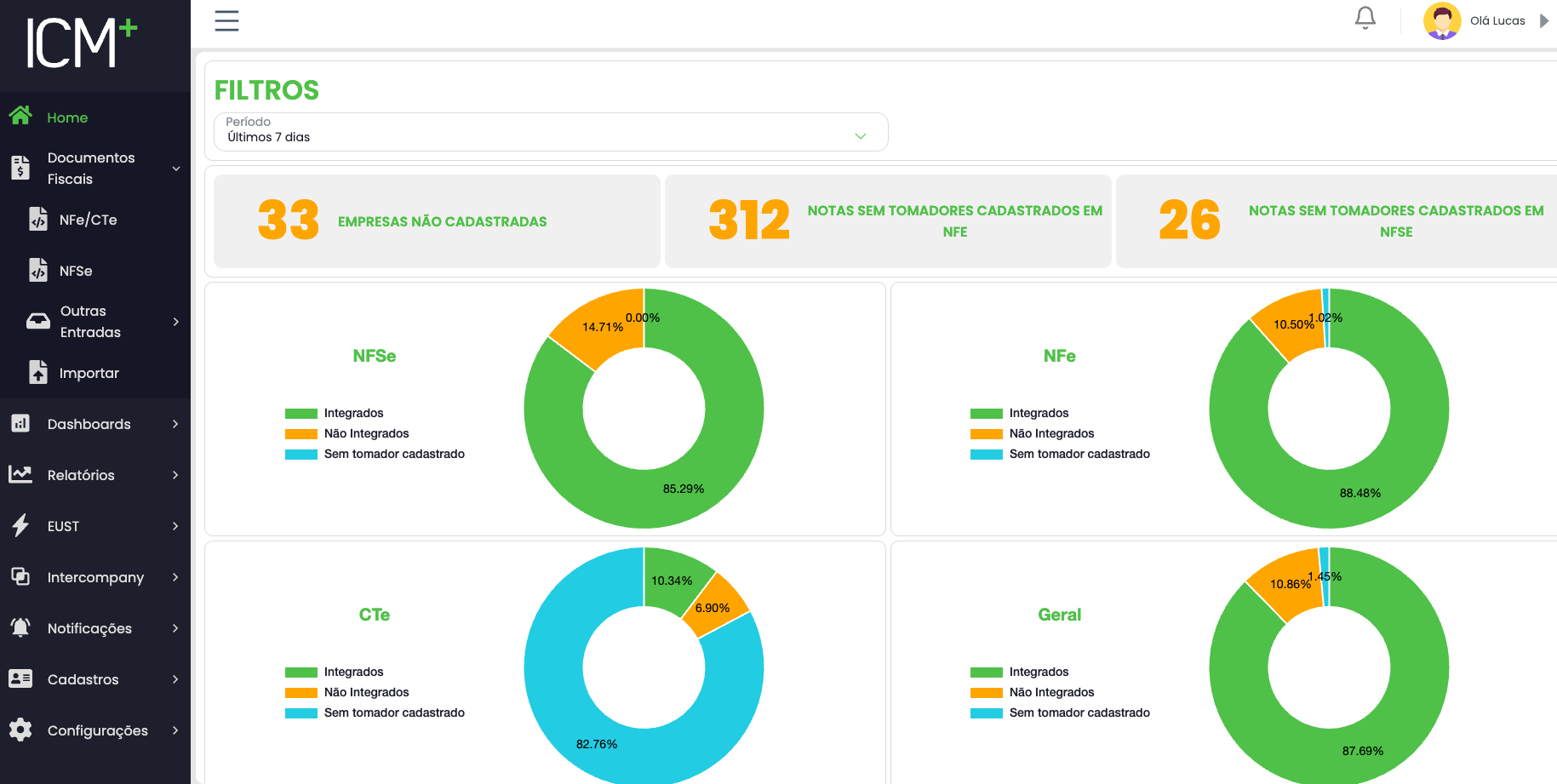This screenshot has width=1557, height=784.
Task: Open the hamburger menu
Action: tap(226, 20)
